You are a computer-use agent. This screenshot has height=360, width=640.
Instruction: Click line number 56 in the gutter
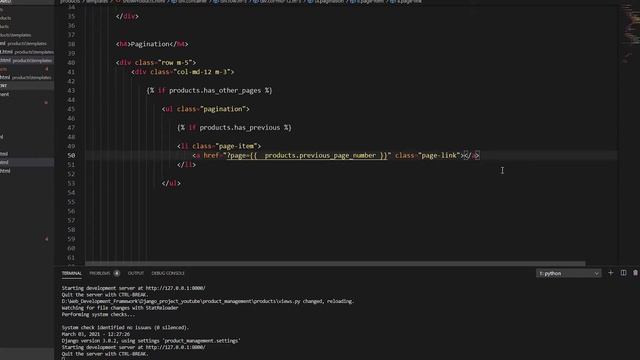click(x=71, y=211)
